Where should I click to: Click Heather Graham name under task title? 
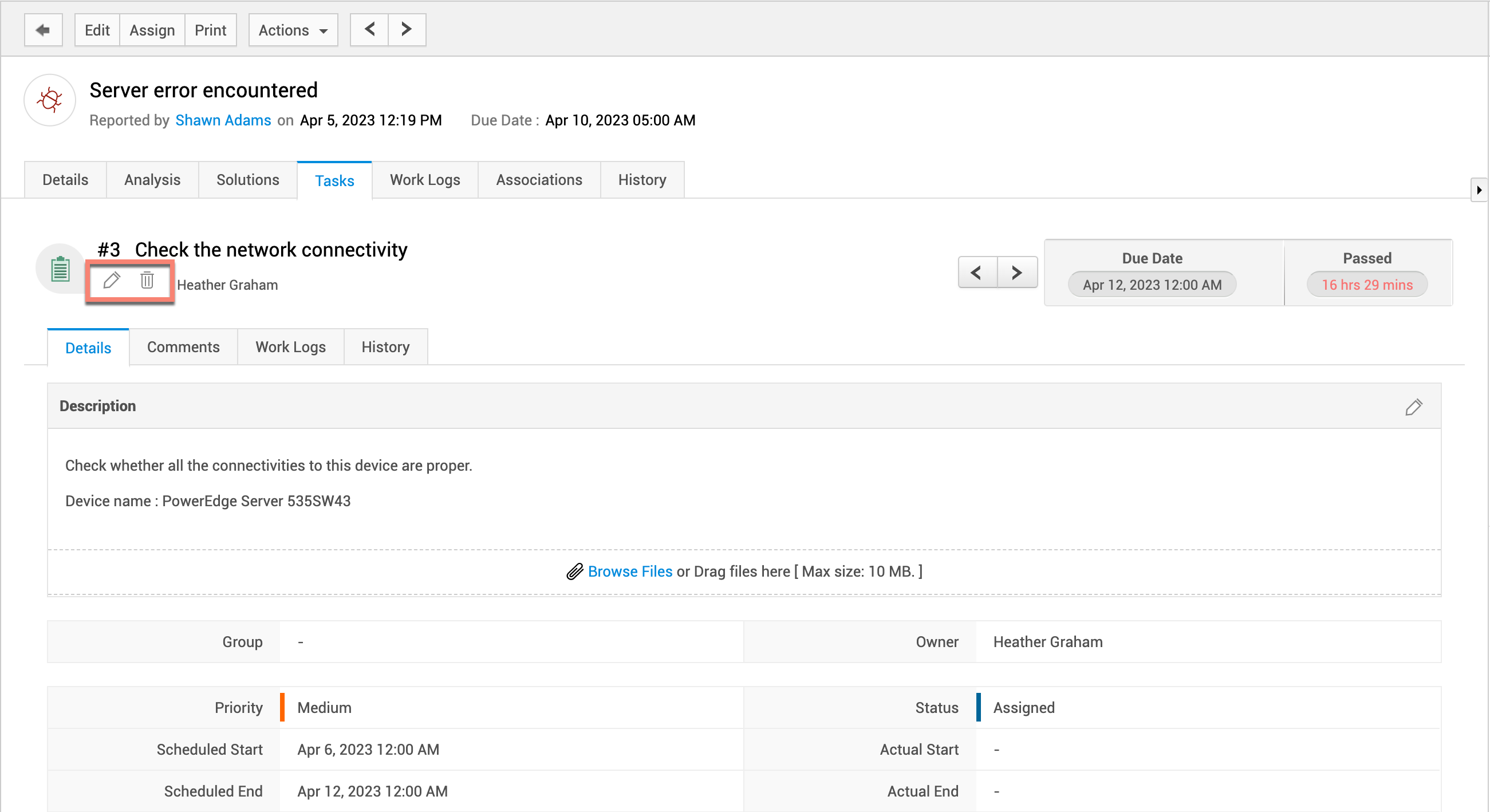pyautogui.click(x=227, y=285)
